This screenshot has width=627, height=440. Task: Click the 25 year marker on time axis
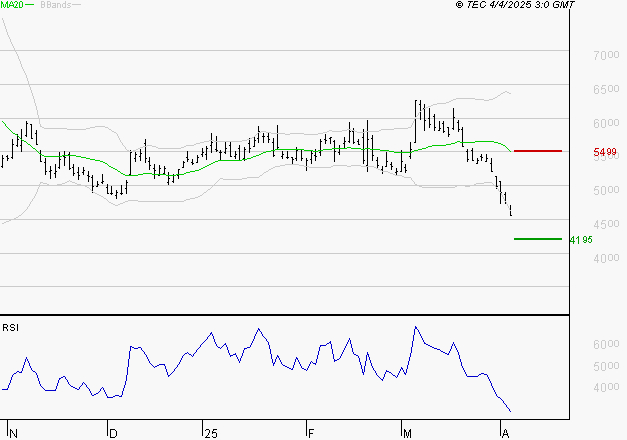pyautogui.click(x=210, y=433)
